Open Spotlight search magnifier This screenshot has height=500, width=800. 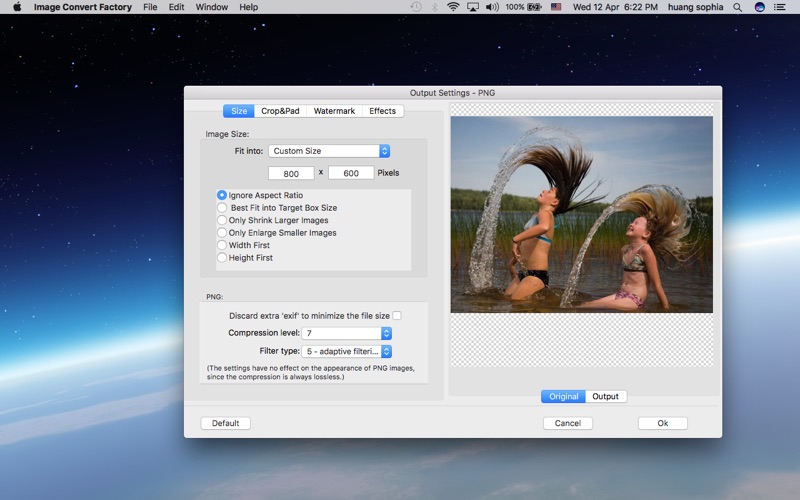(737, 7)
